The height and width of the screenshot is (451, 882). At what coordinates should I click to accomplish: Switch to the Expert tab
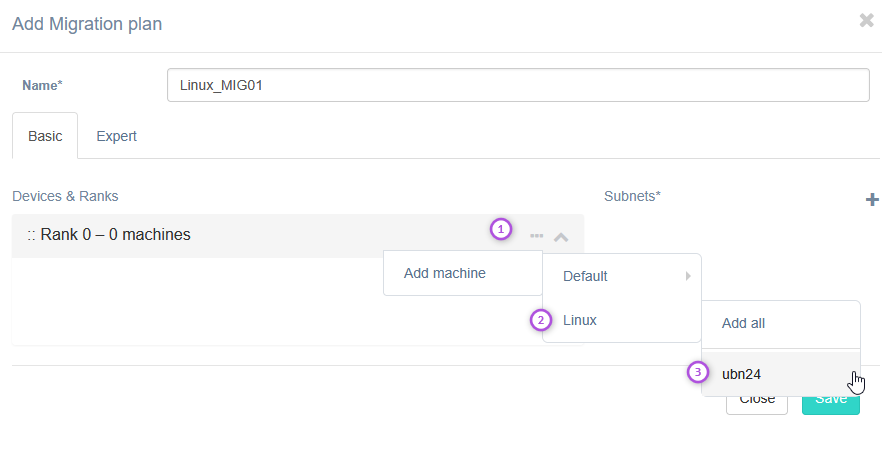click(x=116, y=136)
